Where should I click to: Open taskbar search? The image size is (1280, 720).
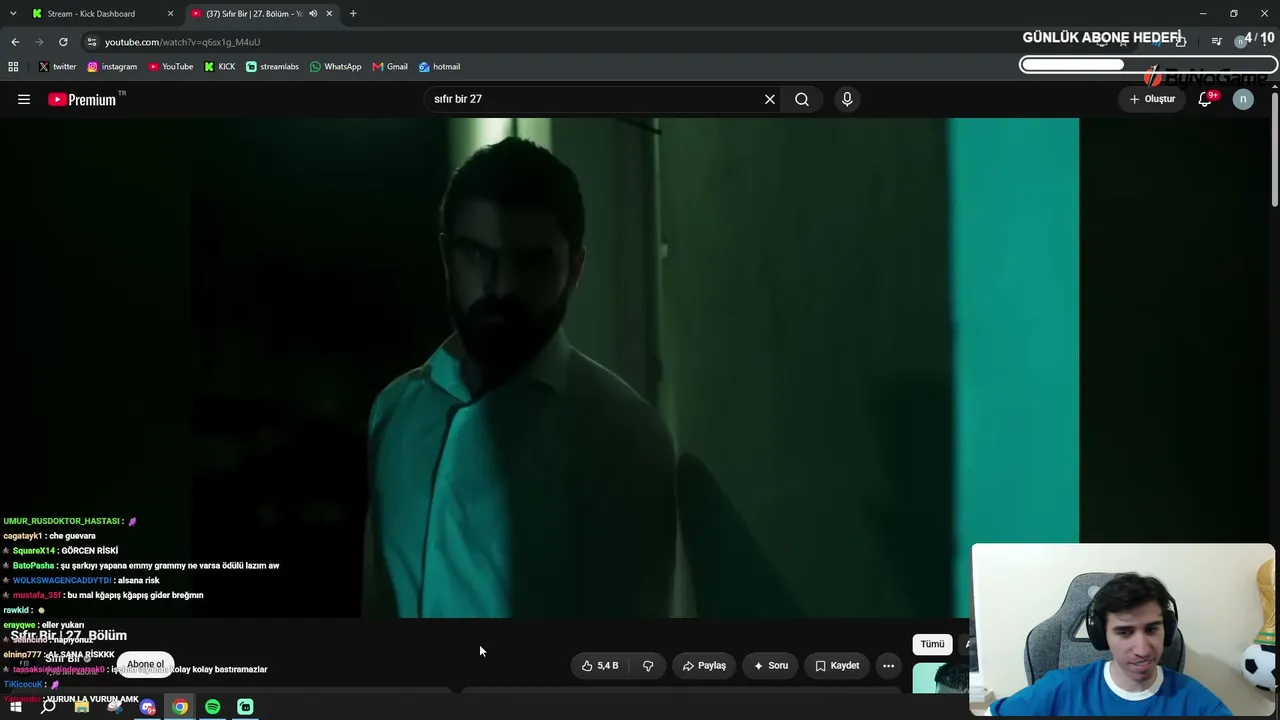coord(48,707)
